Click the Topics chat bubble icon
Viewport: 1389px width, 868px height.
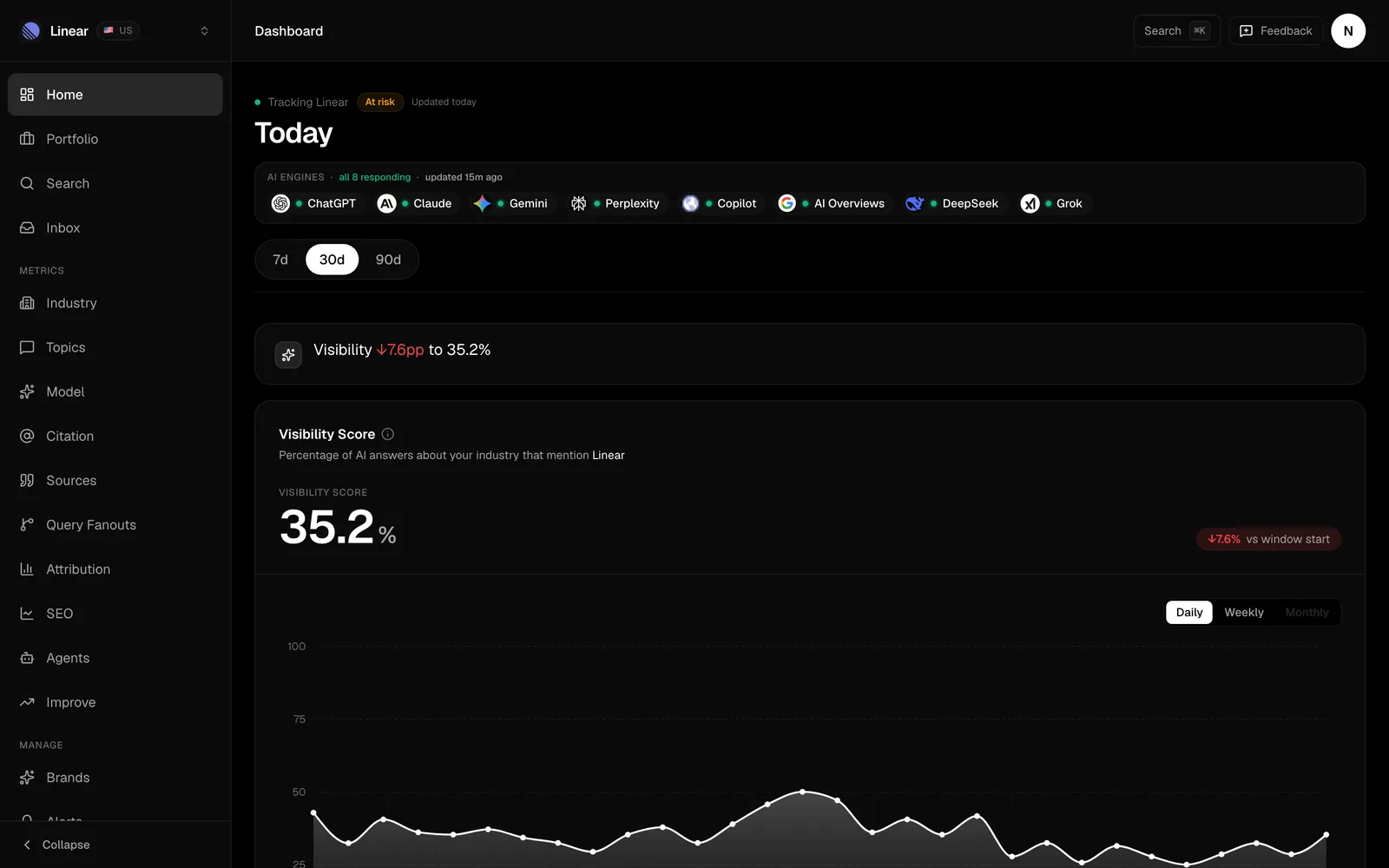tap(27, 347)
